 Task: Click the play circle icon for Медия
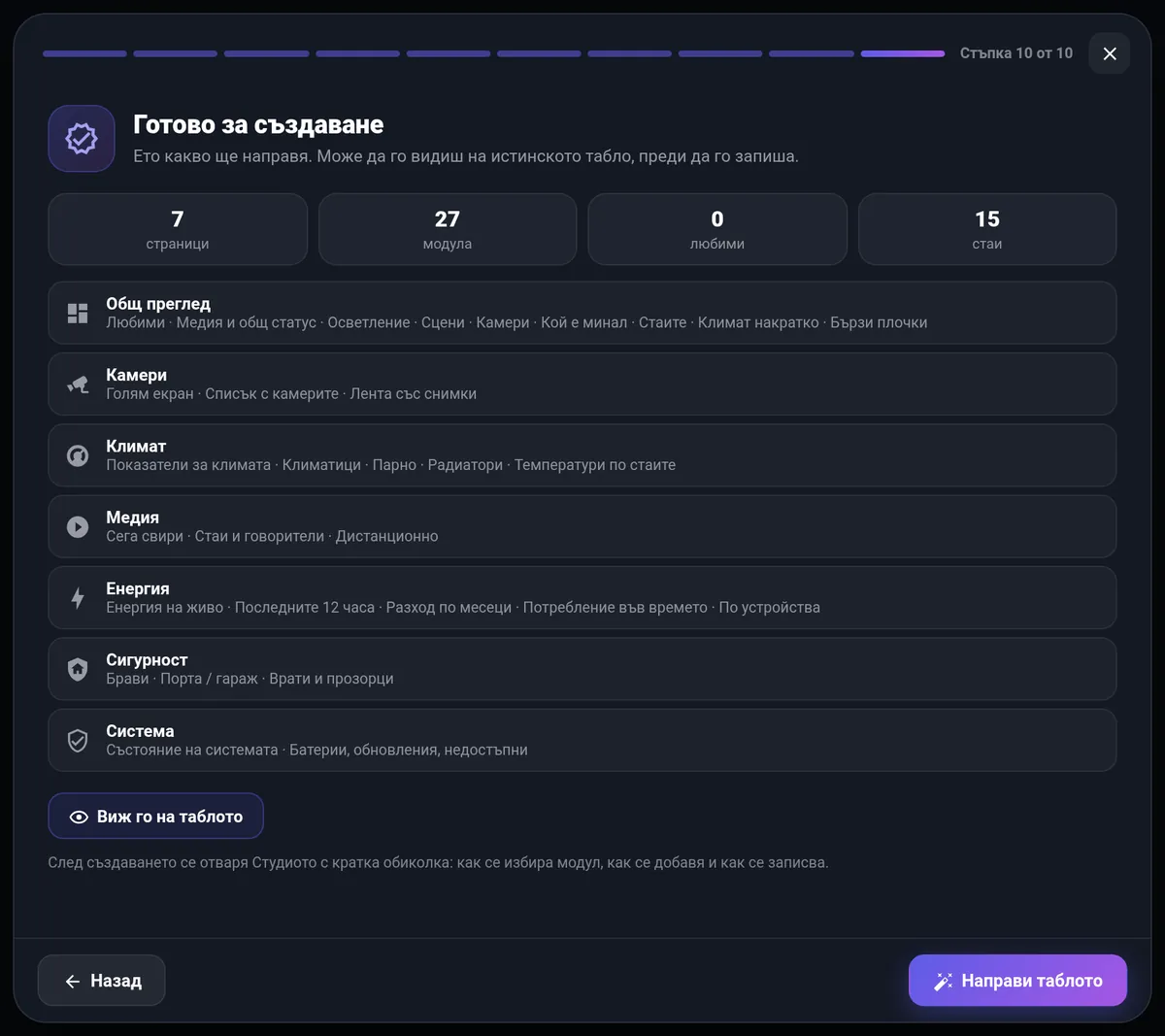click(x=78, y=526)
